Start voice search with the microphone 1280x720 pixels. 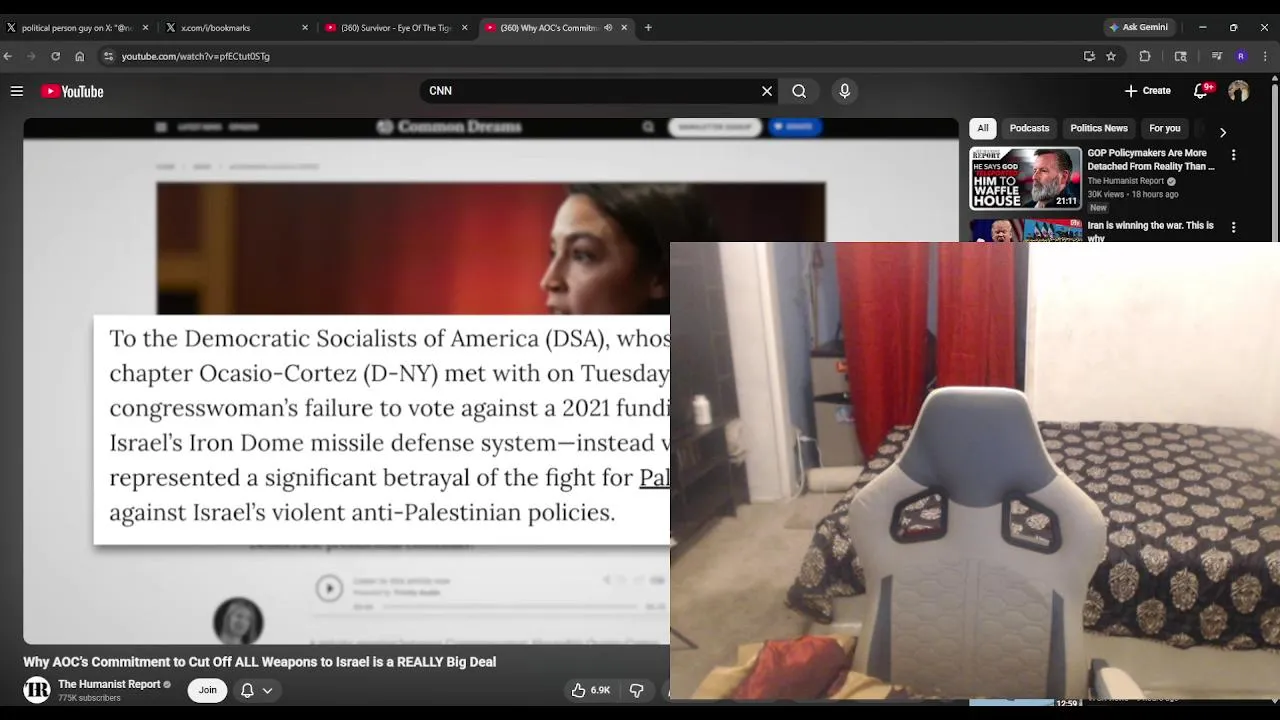[x=845, y=91]
